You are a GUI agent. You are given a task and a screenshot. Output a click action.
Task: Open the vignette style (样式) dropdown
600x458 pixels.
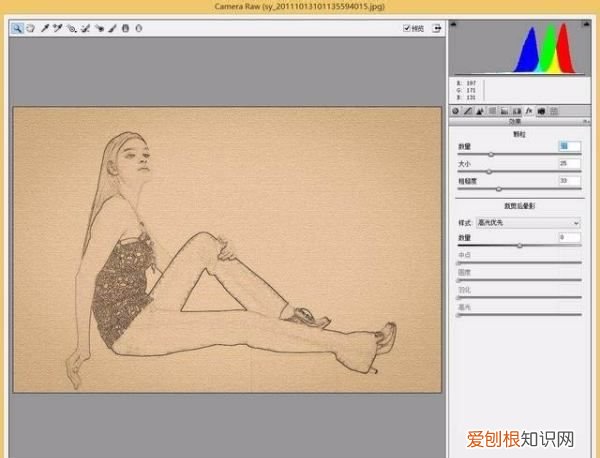point(528,222)
